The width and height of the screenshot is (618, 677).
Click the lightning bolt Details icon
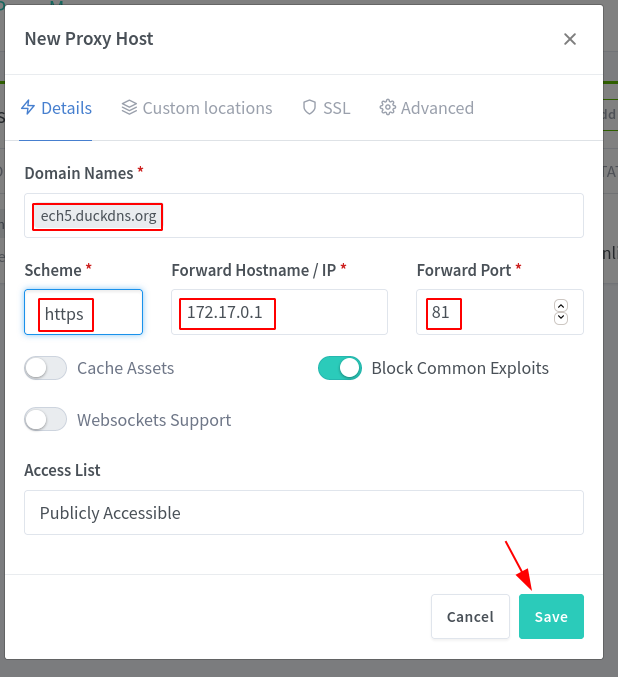[28, 108]
